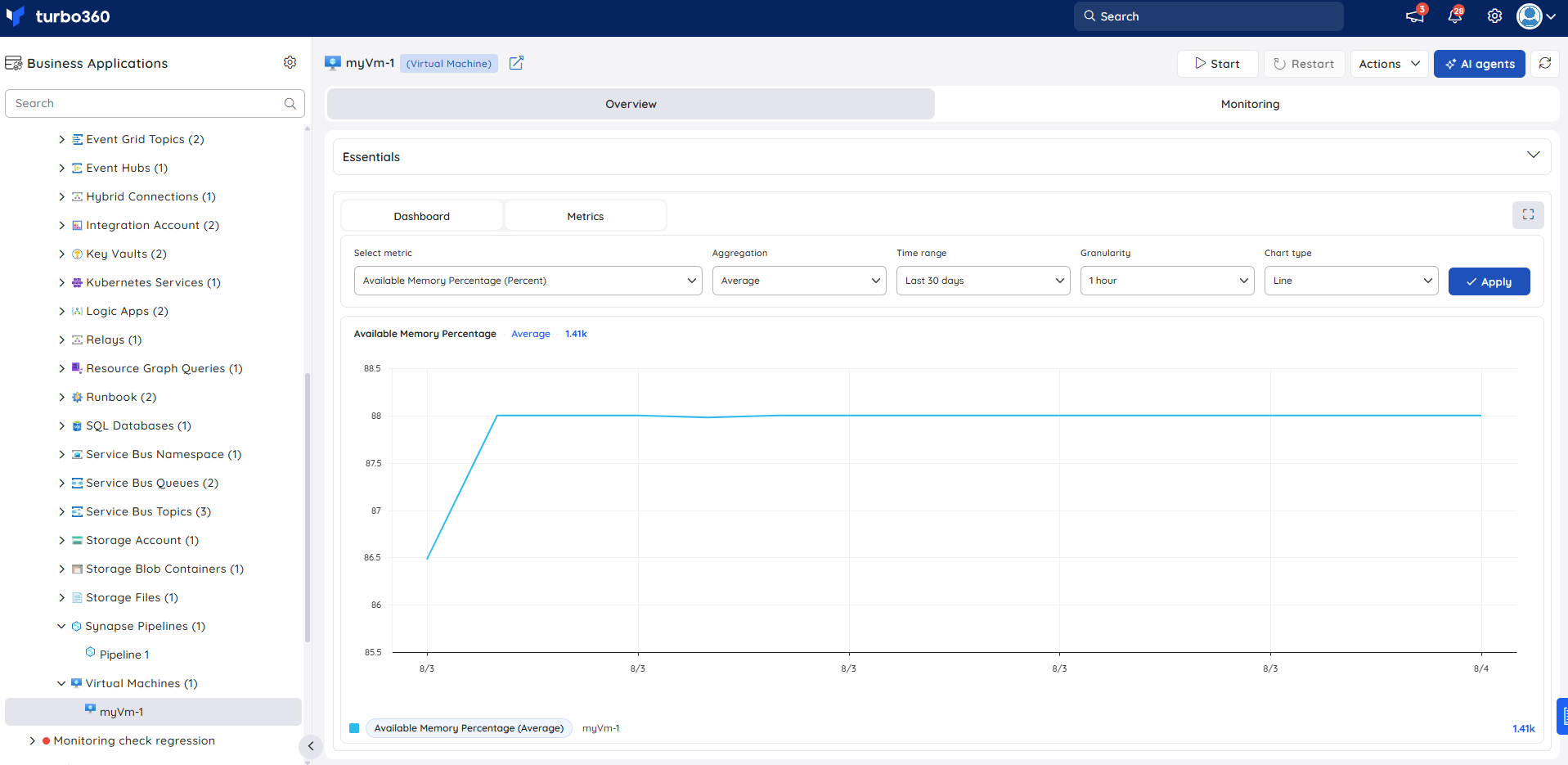Toggle Available Memory Percentage legend series

click(x=469, y=728)
